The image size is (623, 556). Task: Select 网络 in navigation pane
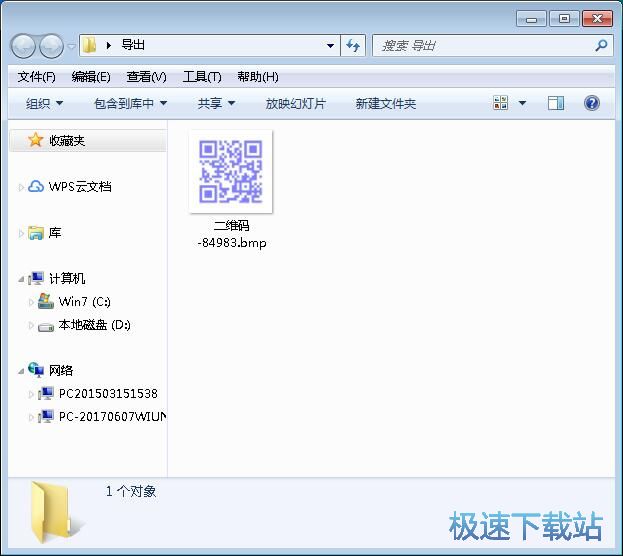pos(61,370)
